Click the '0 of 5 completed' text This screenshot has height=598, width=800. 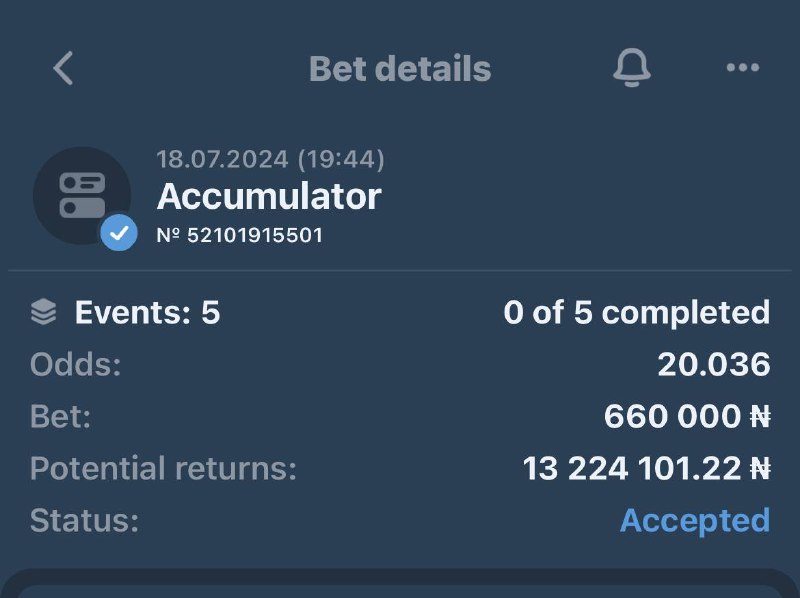point(636,313)
